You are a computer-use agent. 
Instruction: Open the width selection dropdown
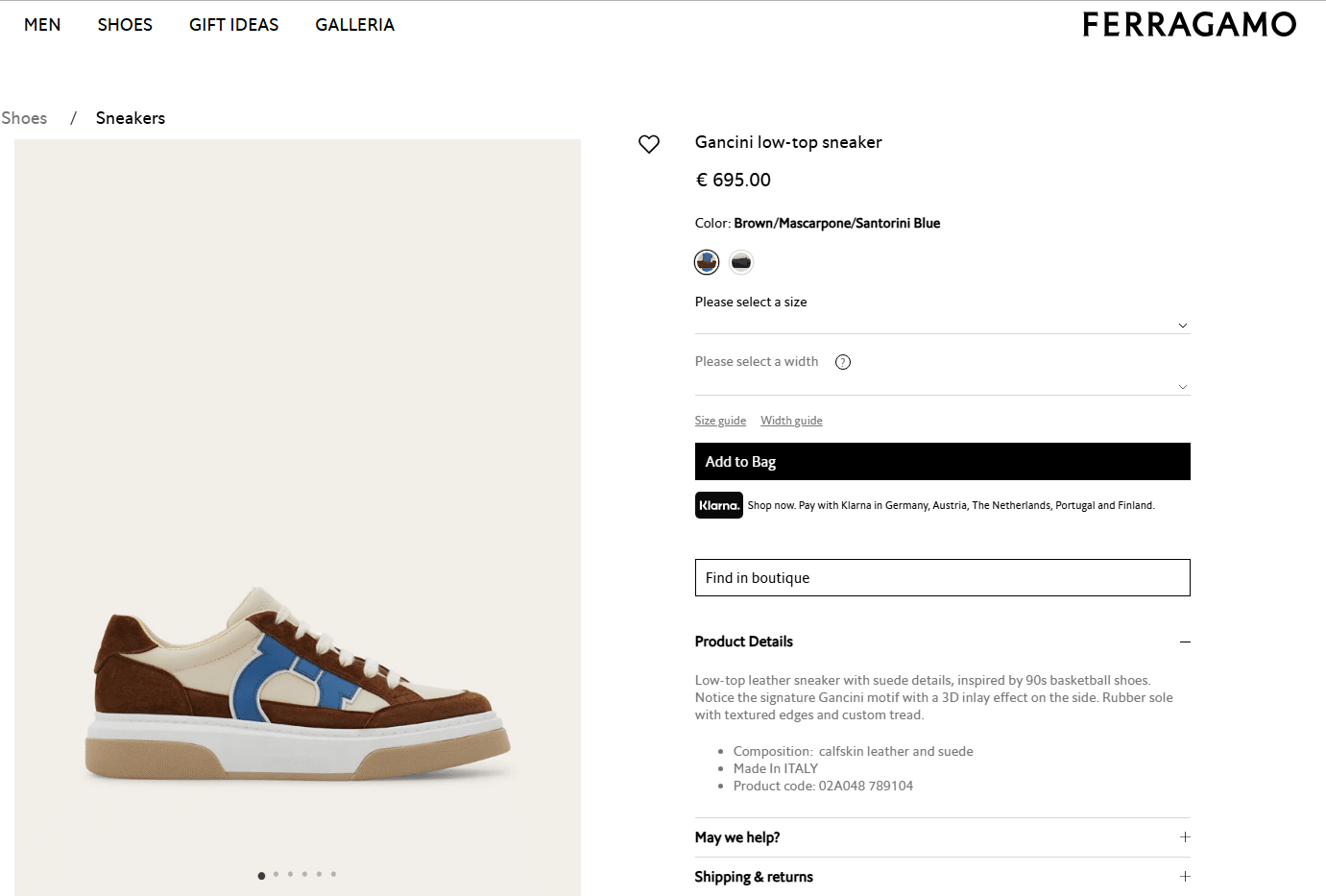(x=942, y=386)
